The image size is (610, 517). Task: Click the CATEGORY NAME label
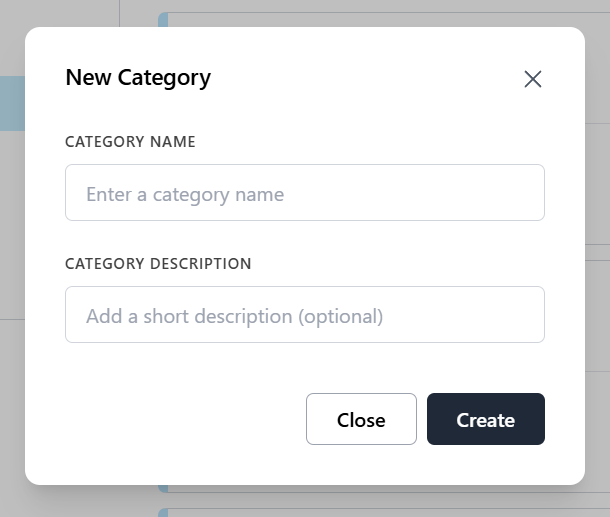[x=130, y=142]
